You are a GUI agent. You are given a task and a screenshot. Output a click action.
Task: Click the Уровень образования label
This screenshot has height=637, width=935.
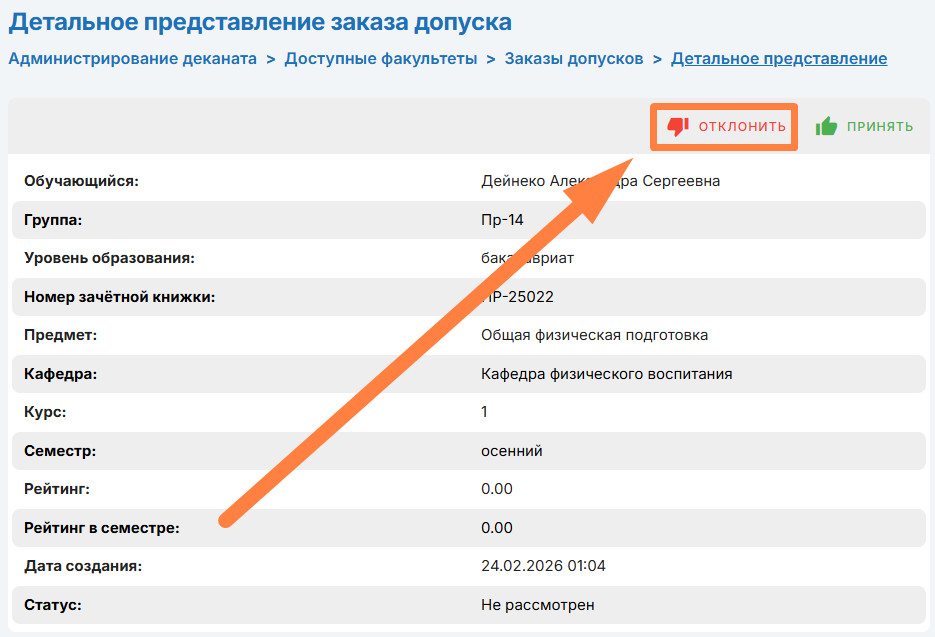[109, 258]
